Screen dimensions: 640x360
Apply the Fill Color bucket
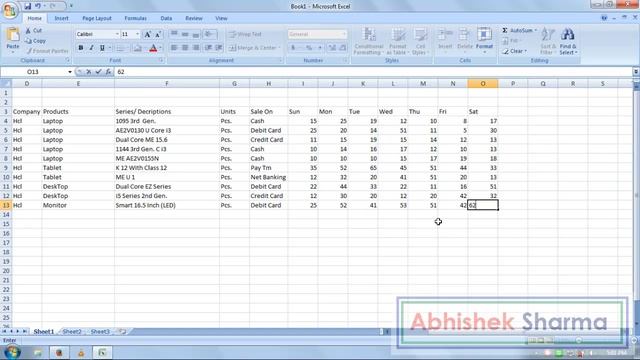[138, 48]
